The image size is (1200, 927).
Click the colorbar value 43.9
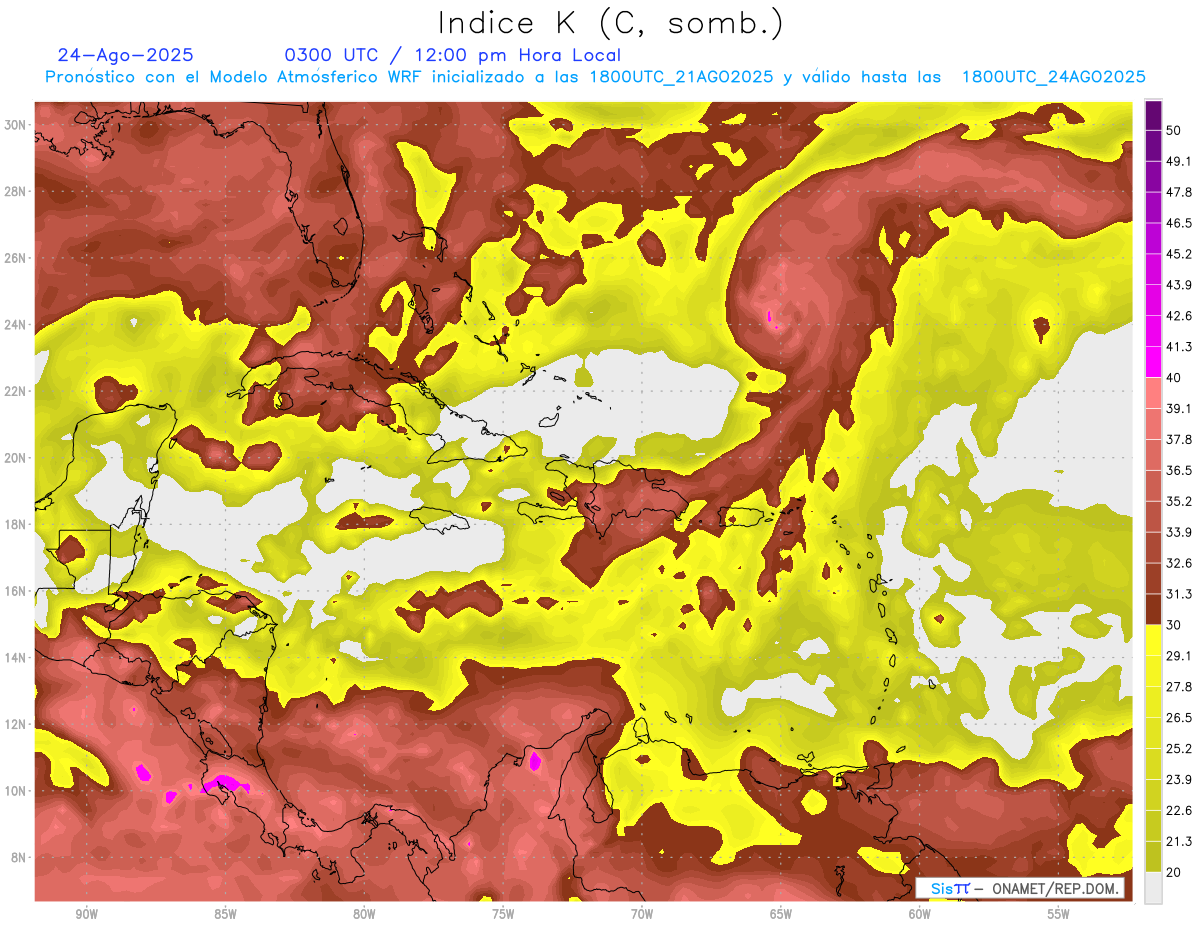point(1180,285)
